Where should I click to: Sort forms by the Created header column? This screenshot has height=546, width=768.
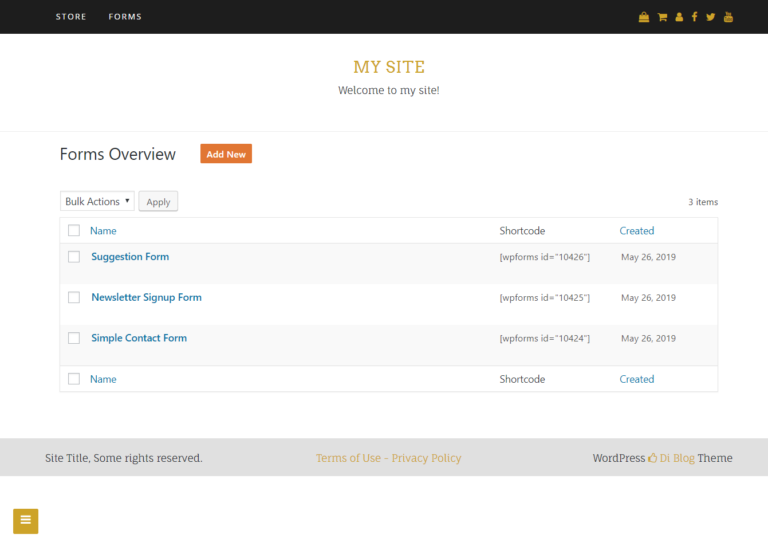[636, 231]
